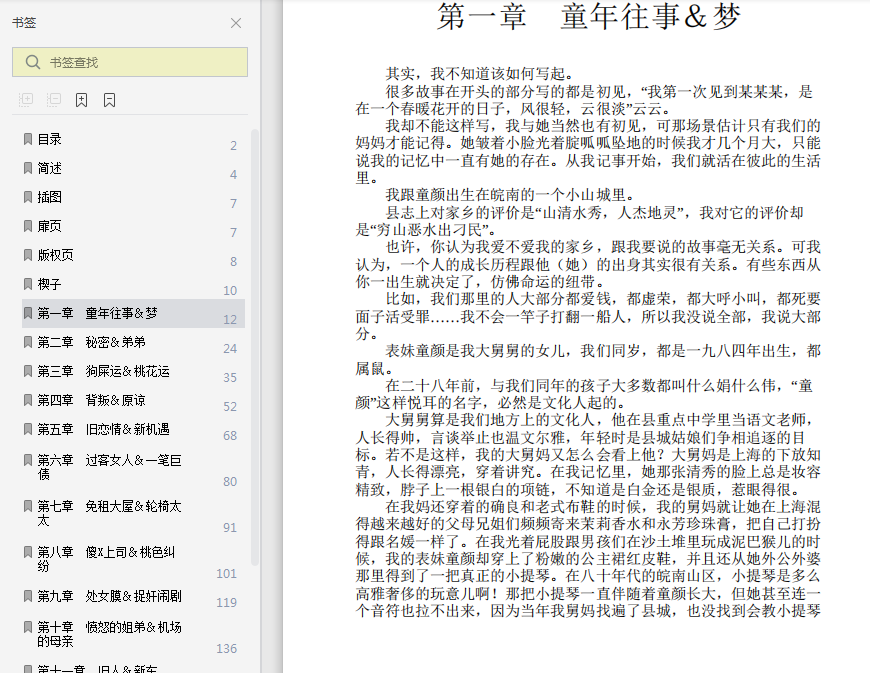Click the bookmark icon beside 版权页

click(28, 255)
